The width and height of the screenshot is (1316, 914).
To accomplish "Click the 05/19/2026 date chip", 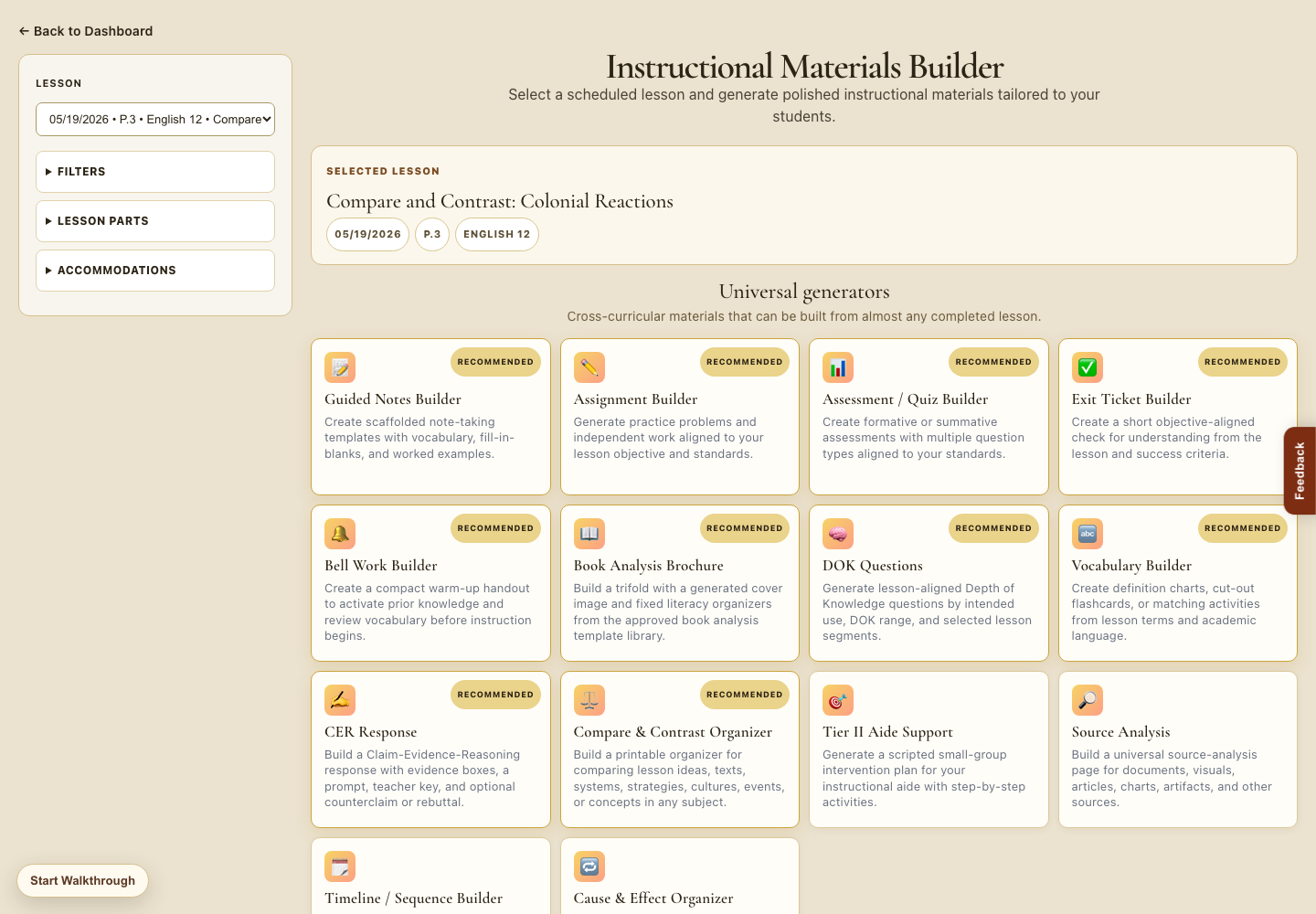I will (367, 234).
